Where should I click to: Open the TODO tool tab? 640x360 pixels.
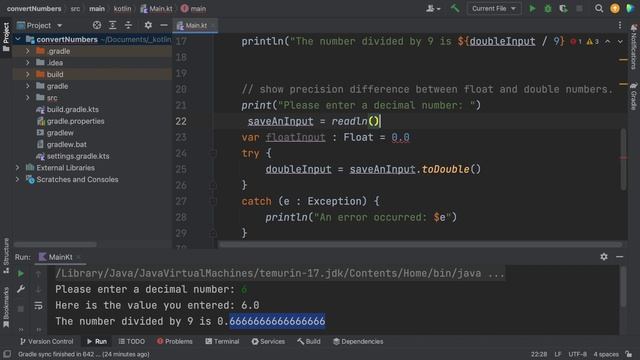pos(131,342)
